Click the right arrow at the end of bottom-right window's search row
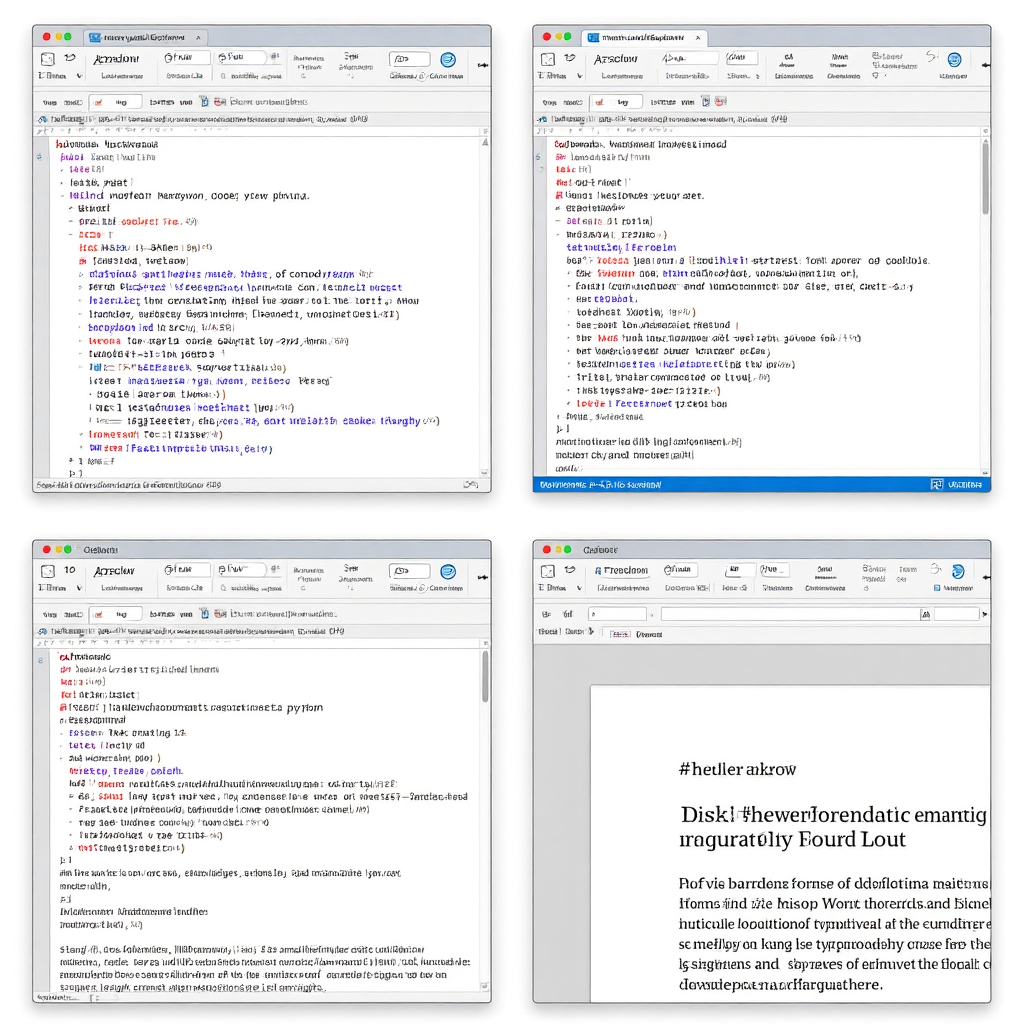Screen dimensions: 1024x1024 coord(985,614)
